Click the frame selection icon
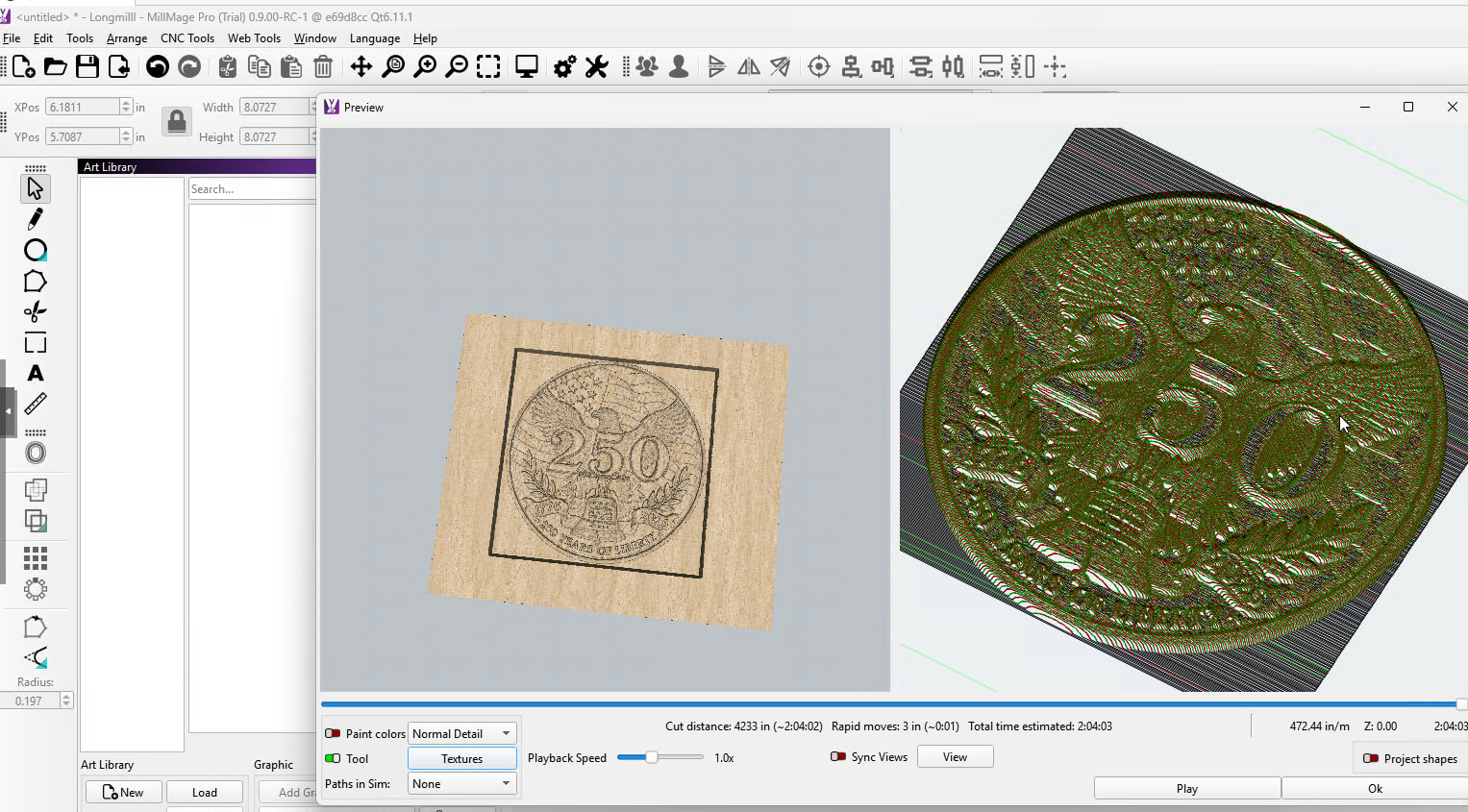This screenshot has width=1468, height=812. pos(488,66)
